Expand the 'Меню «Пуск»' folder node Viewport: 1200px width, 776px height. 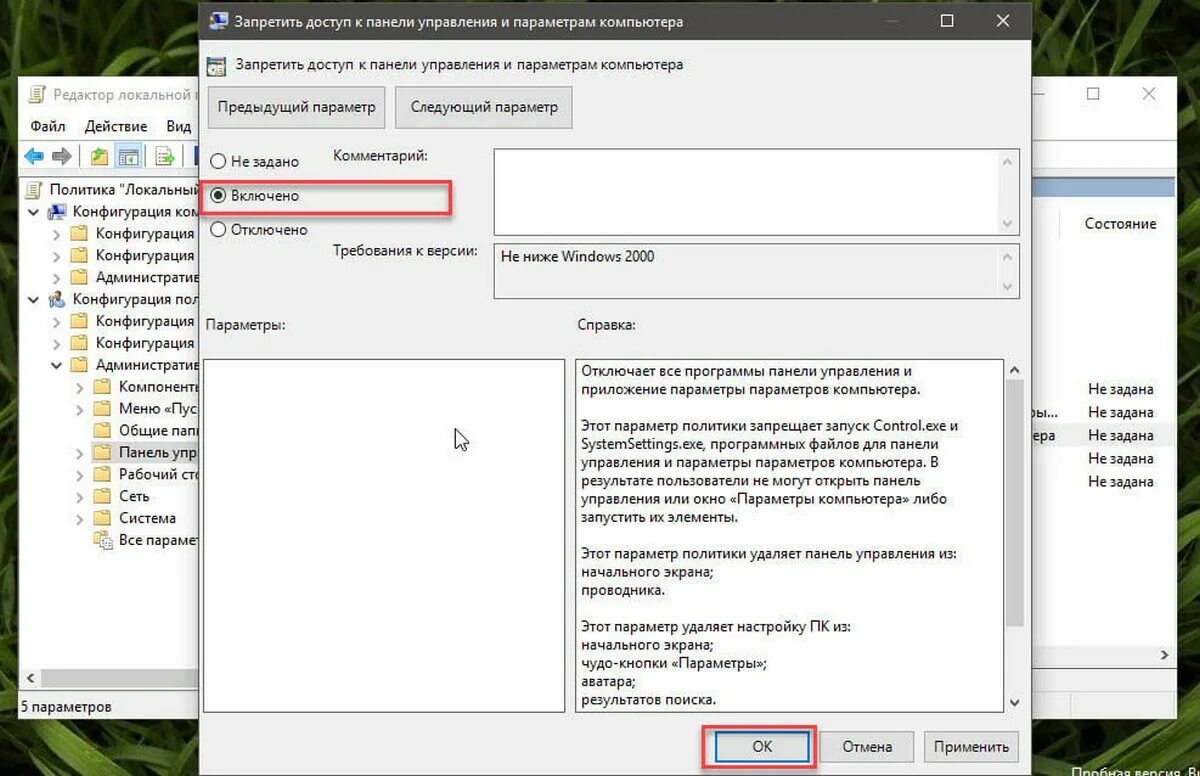80,409
